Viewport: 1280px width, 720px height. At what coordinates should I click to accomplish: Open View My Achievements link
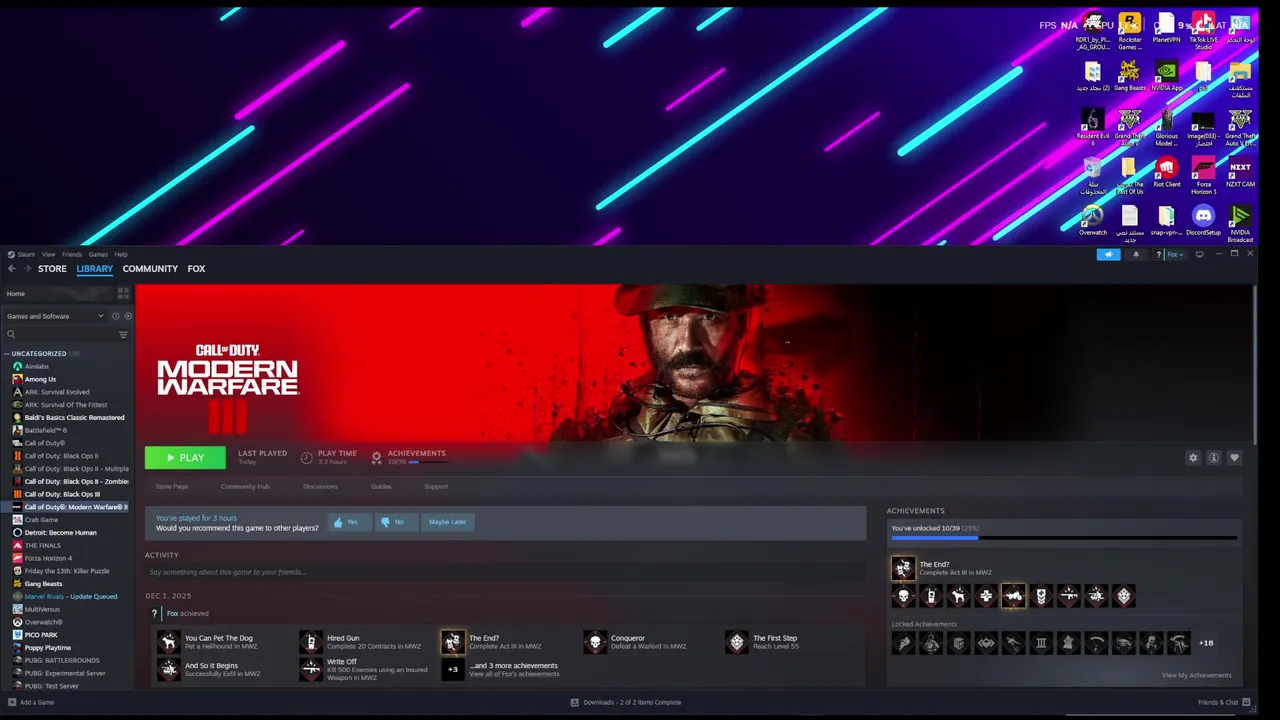pyautogui.click(x=1196, y=675)
